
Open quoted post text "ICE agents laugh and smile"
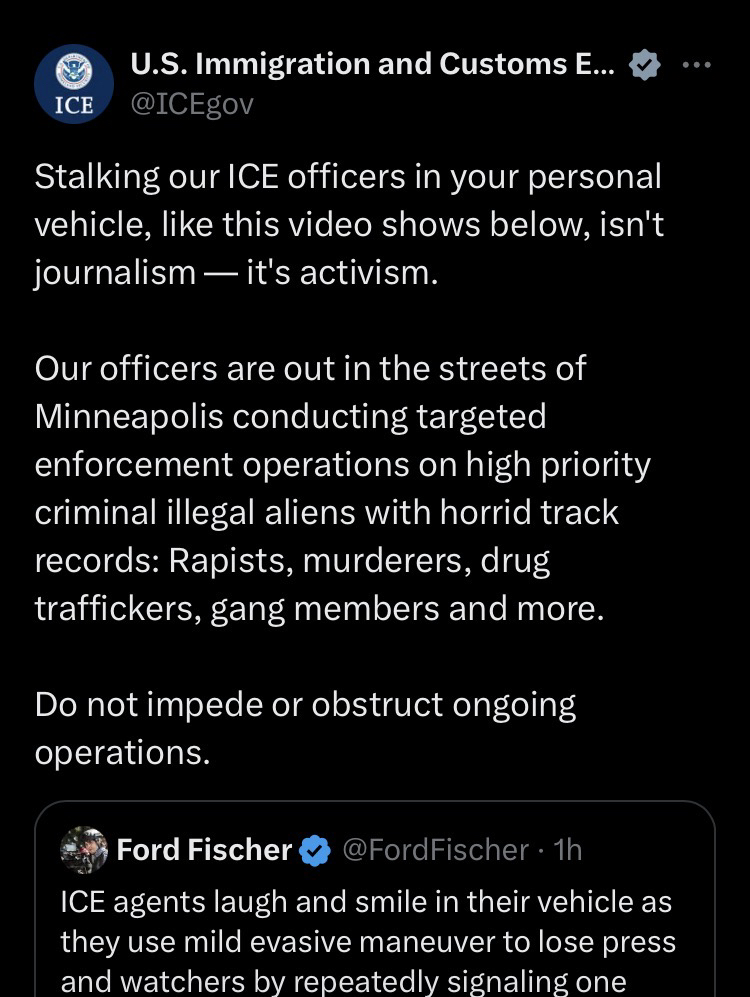(366, 902)
